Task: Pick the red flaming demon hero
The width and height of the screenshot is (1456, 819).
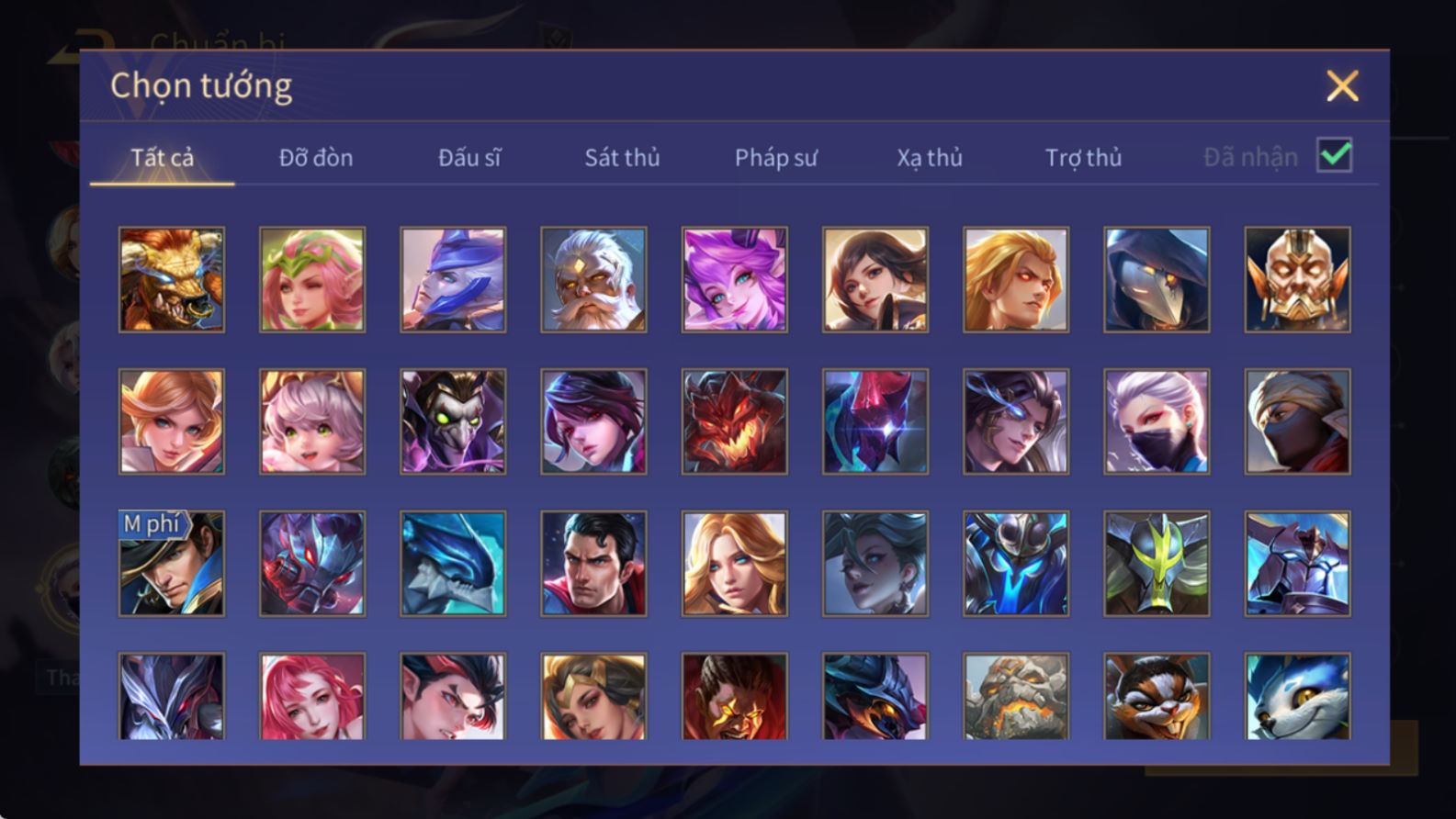Action: [x=734, y=421]
